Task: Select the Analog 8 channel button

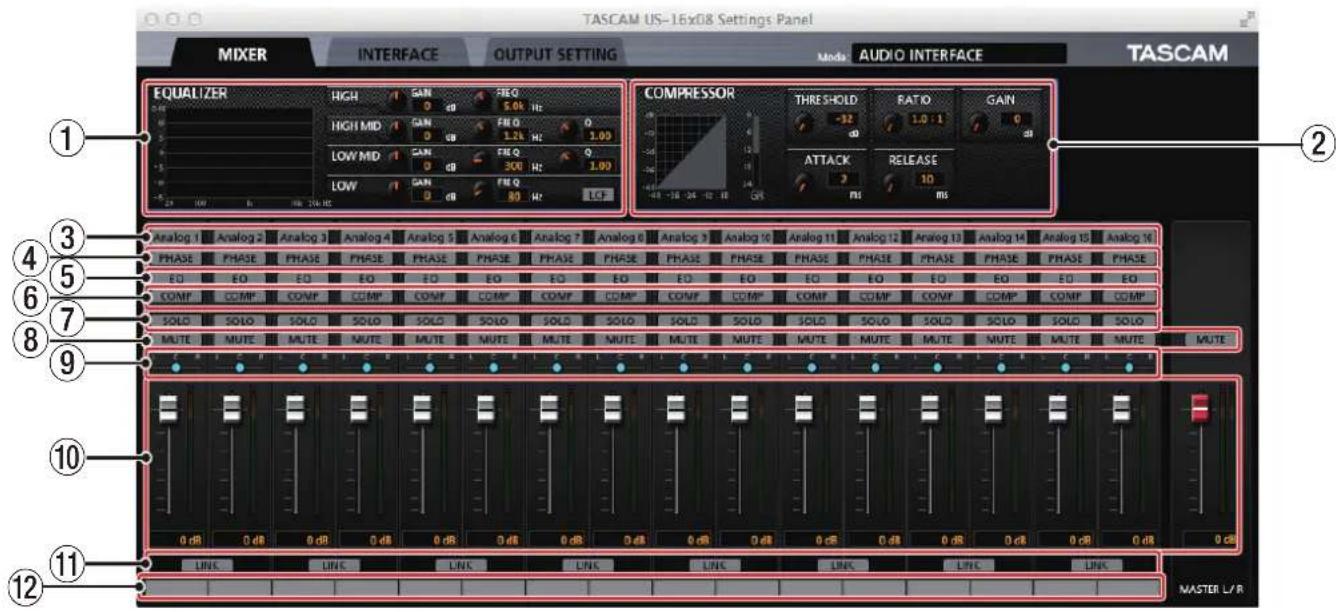Action: tap(620, 239)
